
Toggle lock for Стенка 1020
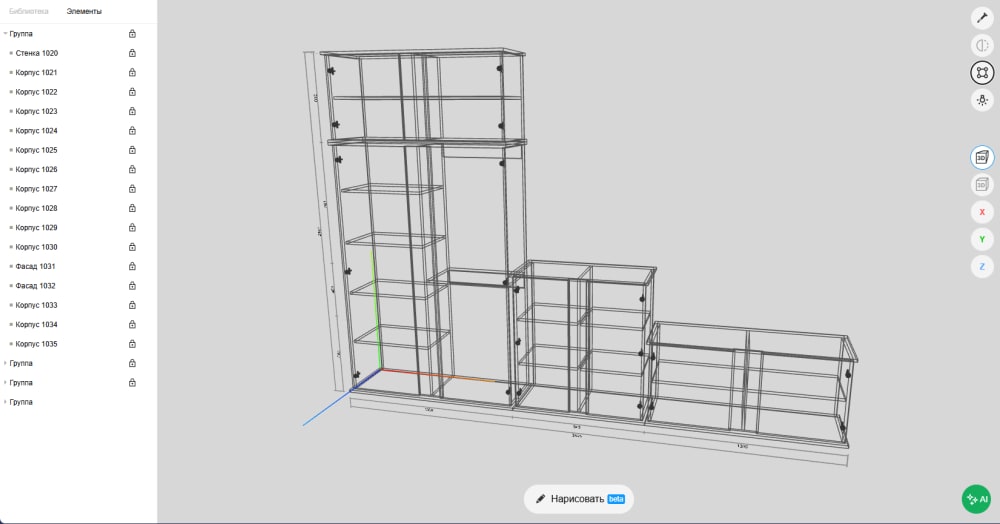coord(132,53)
